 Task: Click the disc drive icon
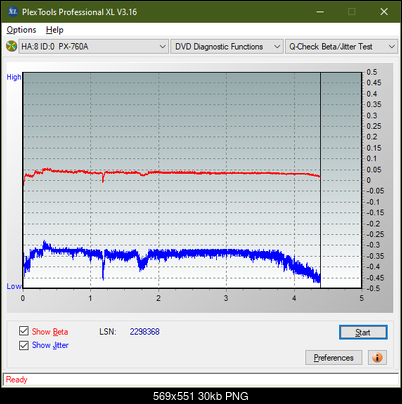coord(11,46)
